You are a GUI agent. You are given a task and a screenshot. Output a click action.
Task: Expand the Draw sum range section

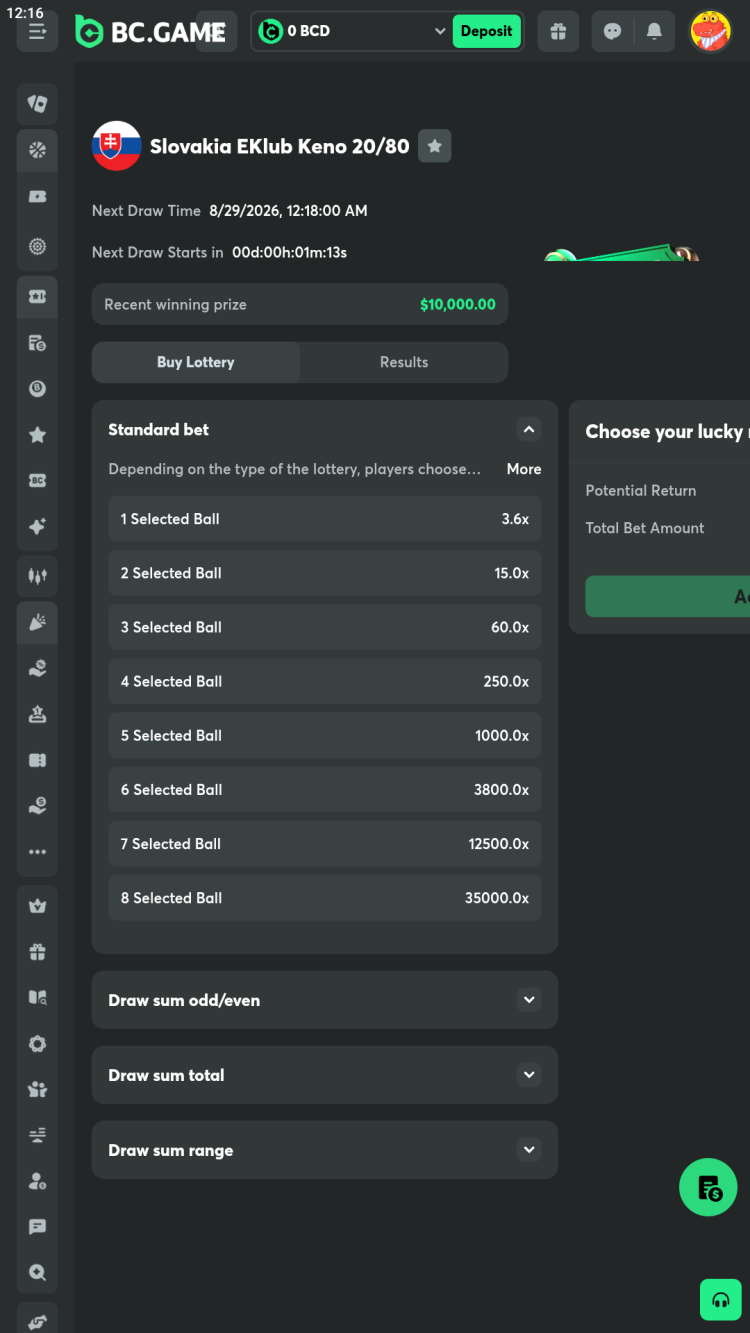tap(325, 1150)
